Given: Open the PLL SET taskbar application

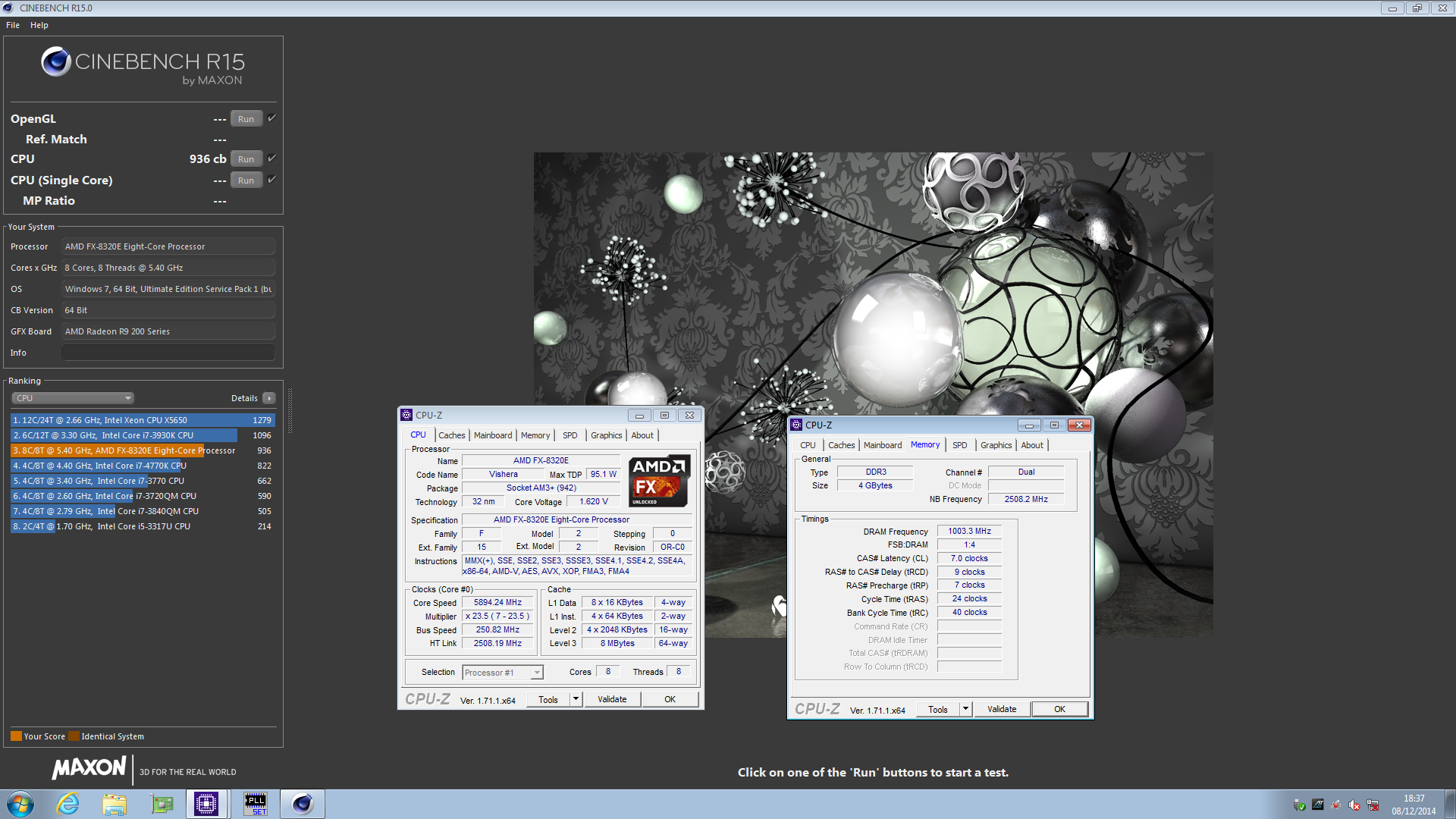Looking at the screenshot, I should click(x=256, y=804).
